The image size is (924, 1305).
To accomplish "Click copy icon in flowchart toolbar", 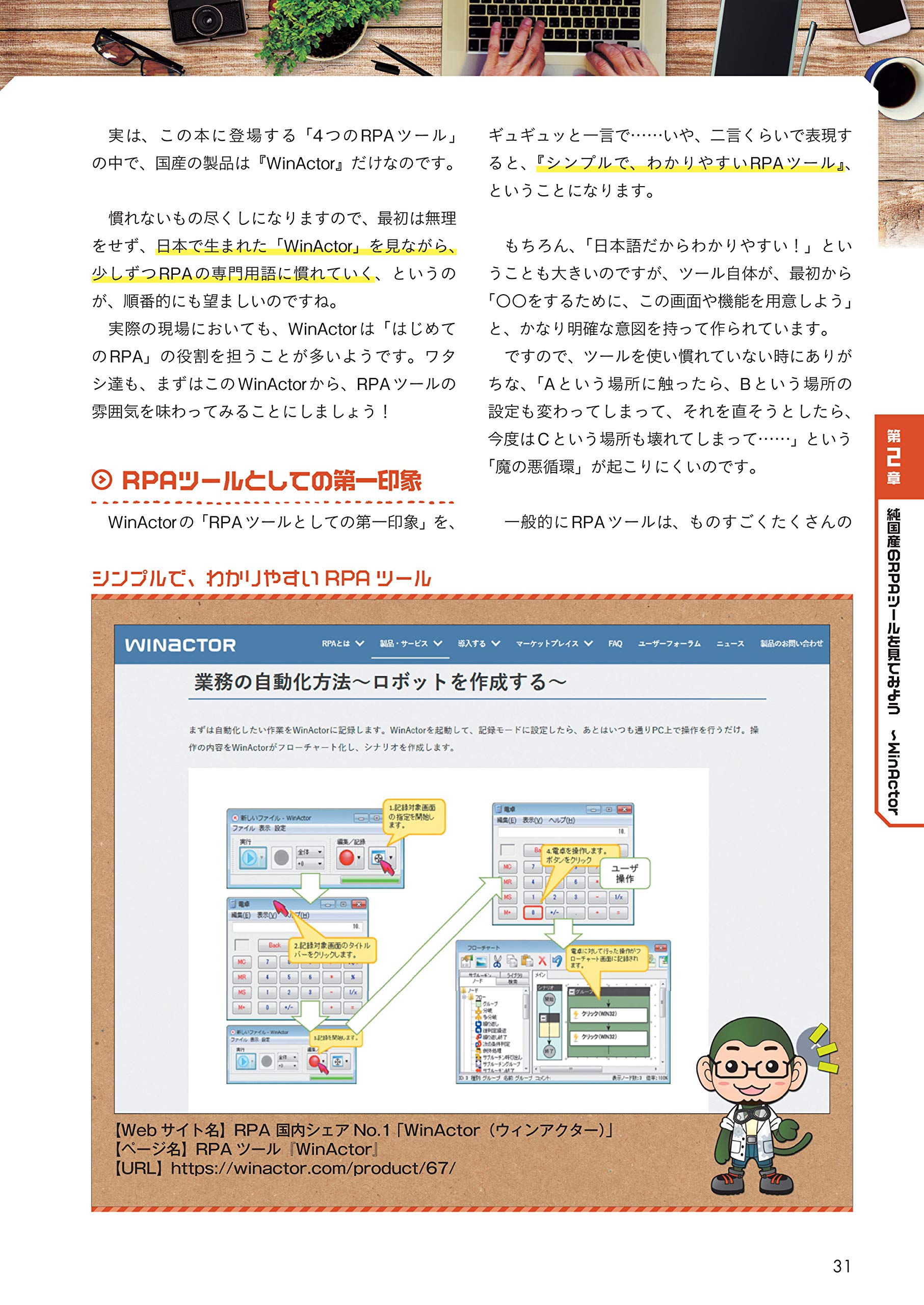I will (513, 961).
